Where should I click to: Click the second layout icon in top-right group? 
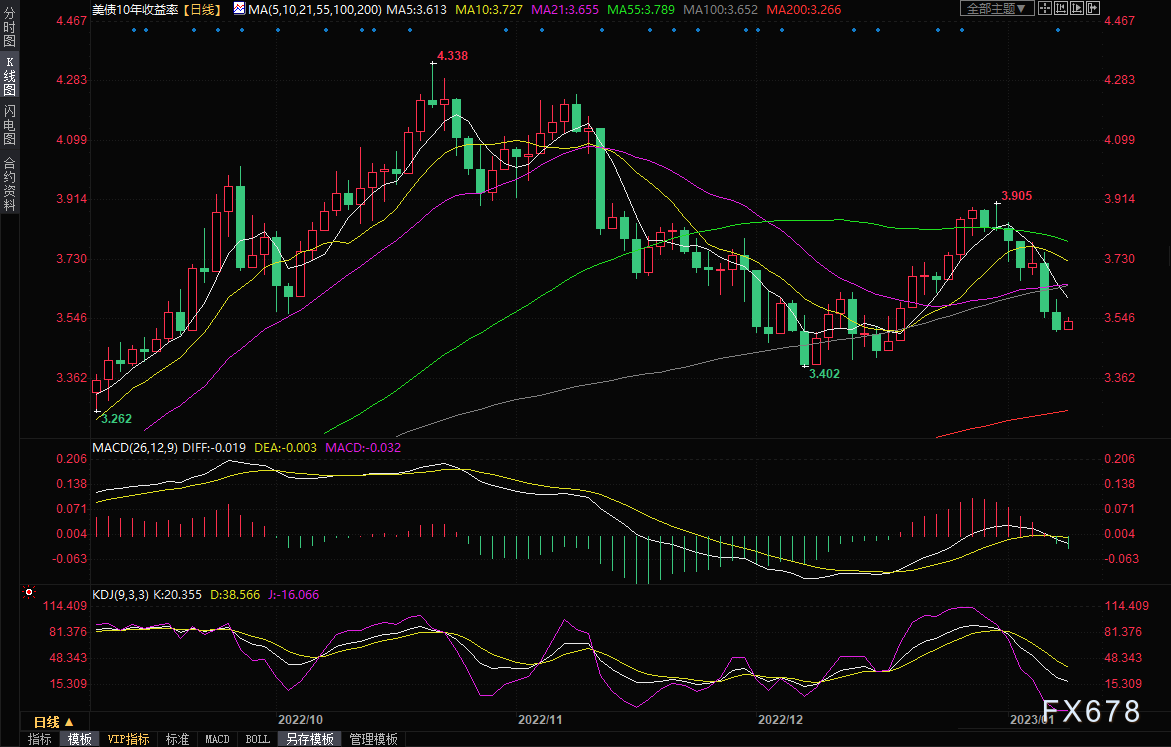coord(1061,8)
